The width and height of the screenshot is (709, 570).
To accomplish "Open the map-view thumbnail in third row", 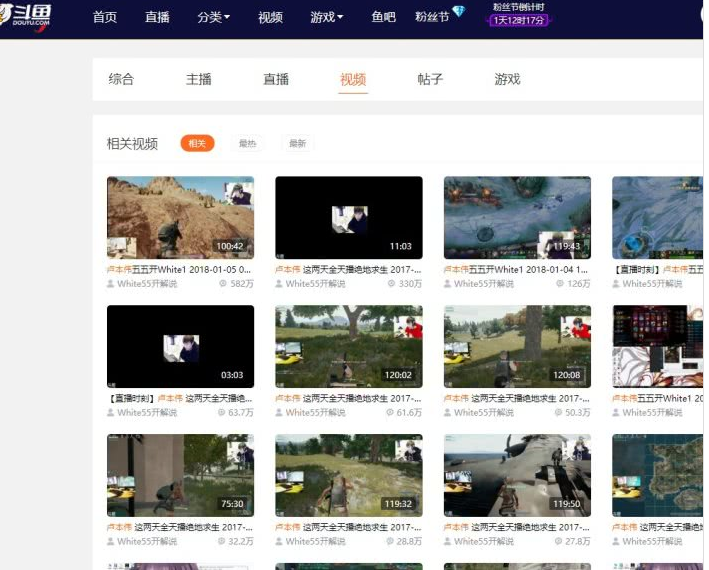I will pyautogui.click(x=658, y=475).
